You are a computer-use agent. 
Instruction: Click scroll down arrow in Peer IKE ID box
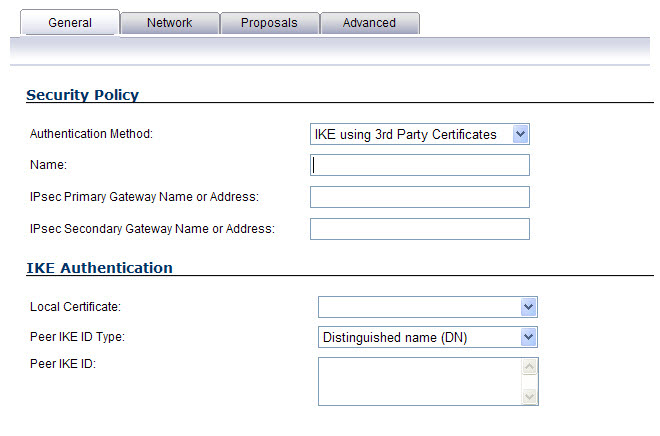[x=530, y=397]
